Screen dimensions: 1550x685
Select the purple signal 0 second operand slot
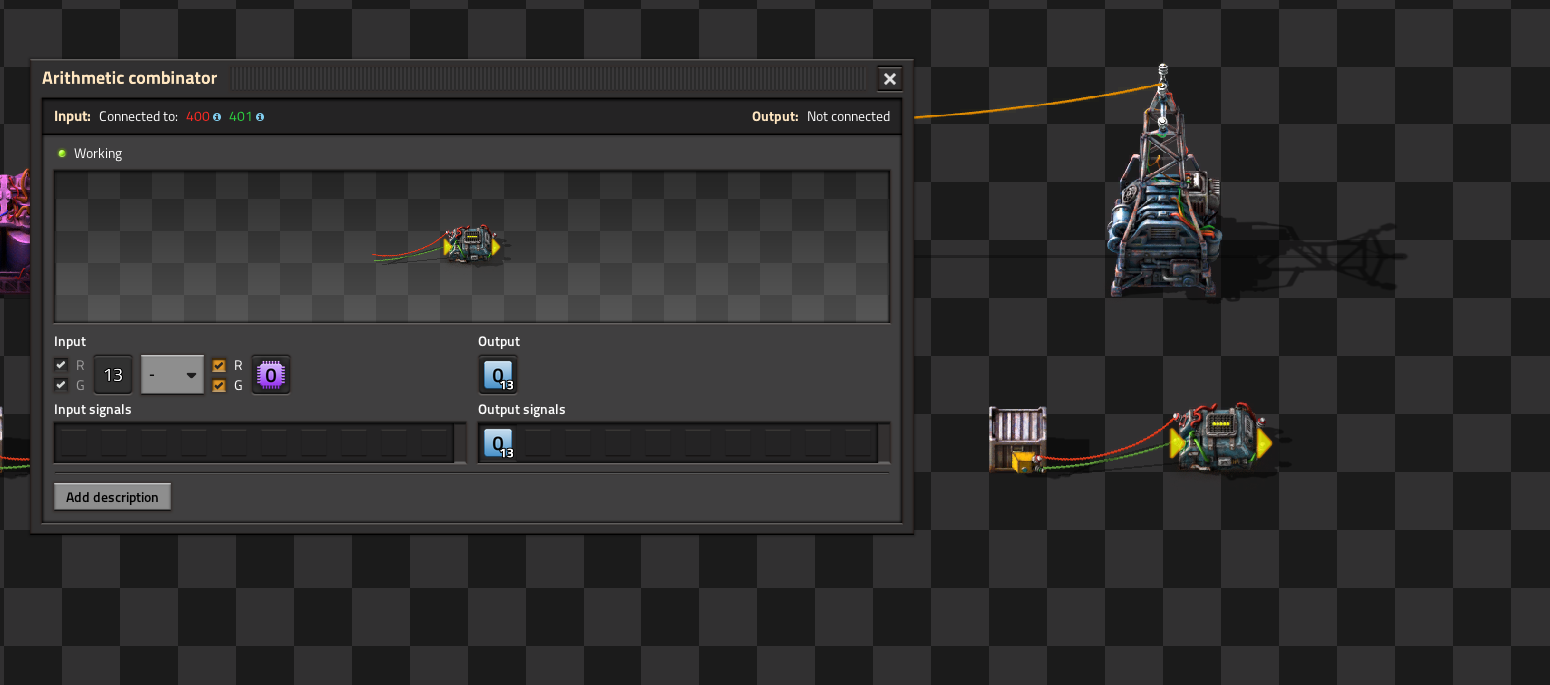271,375
